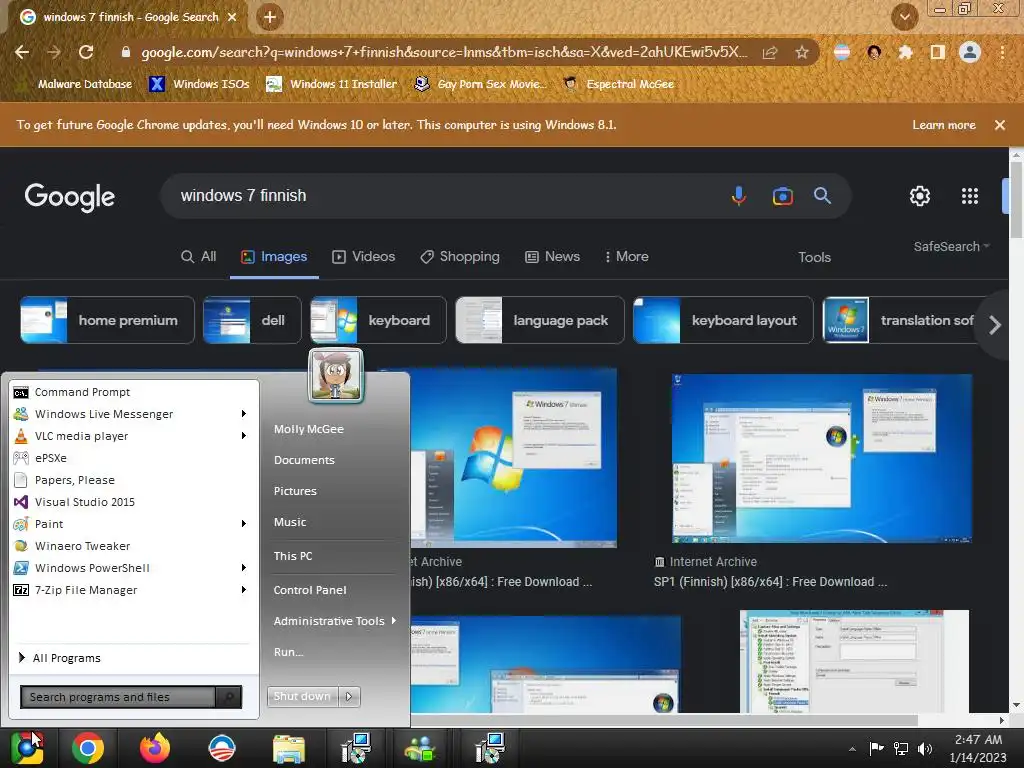Toggle the Chrome side panel icon
1024x768 pixels.
coord(938,52)
